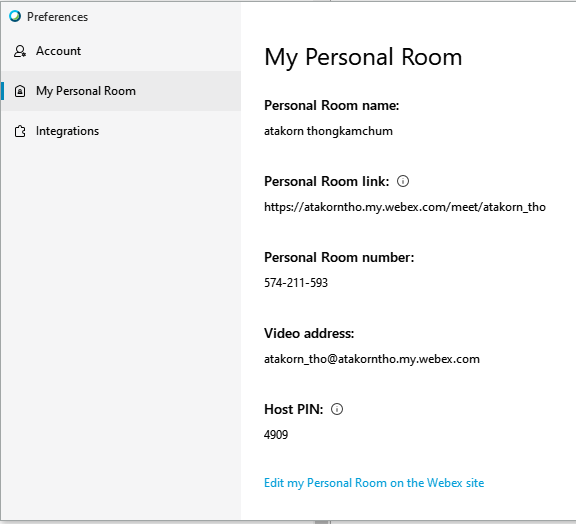Click the video address atakorn_tho@atakorntho.my.webex.com
The height and width of the screenshot is (524, 576).
point(372,359)
